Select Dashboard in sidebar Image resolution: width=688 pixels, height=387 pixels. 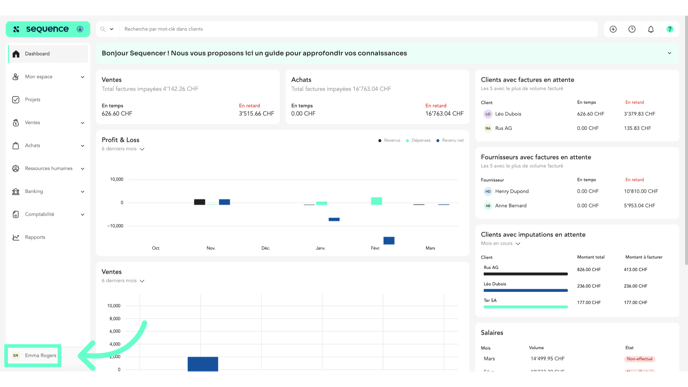click(x=48, y=54)
